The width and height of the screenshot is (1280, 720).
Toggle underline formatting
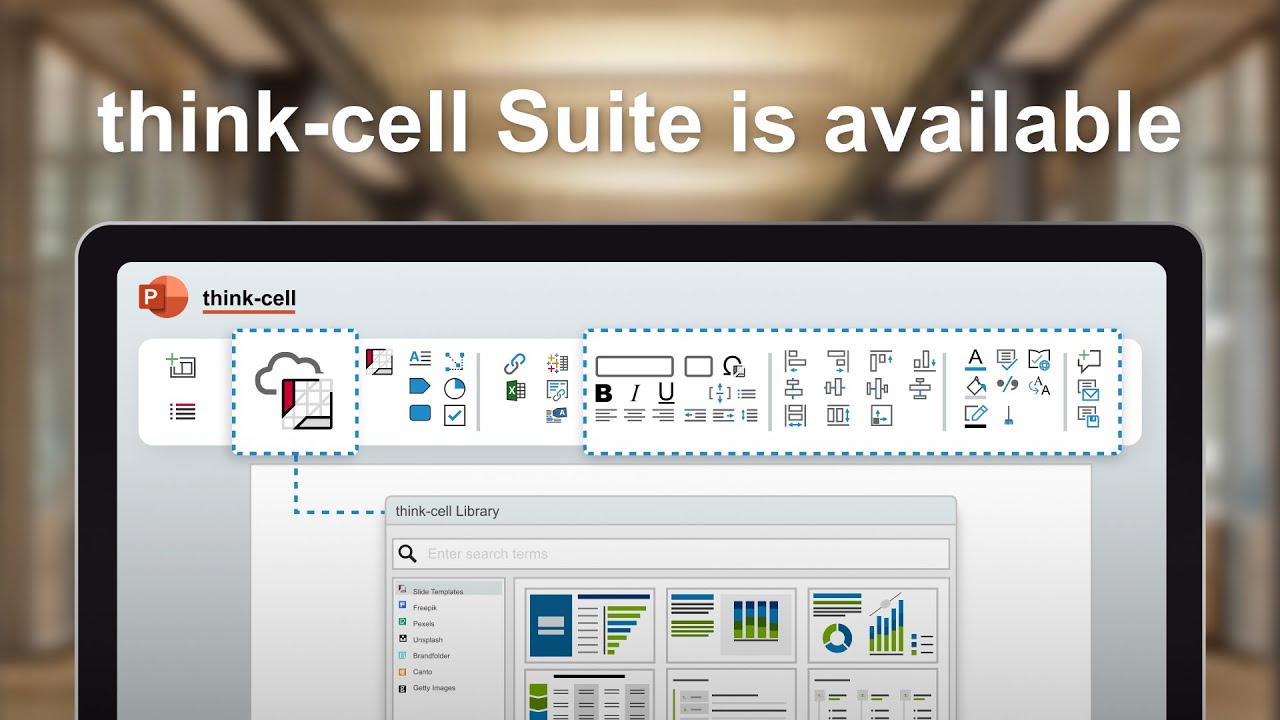pos(666,392)
